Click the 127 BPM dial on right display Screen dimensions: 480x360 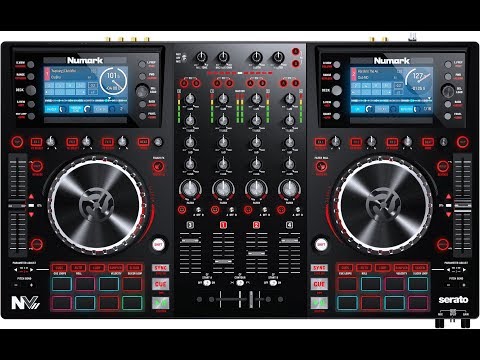pyautogui.click(x=419, y=81)
